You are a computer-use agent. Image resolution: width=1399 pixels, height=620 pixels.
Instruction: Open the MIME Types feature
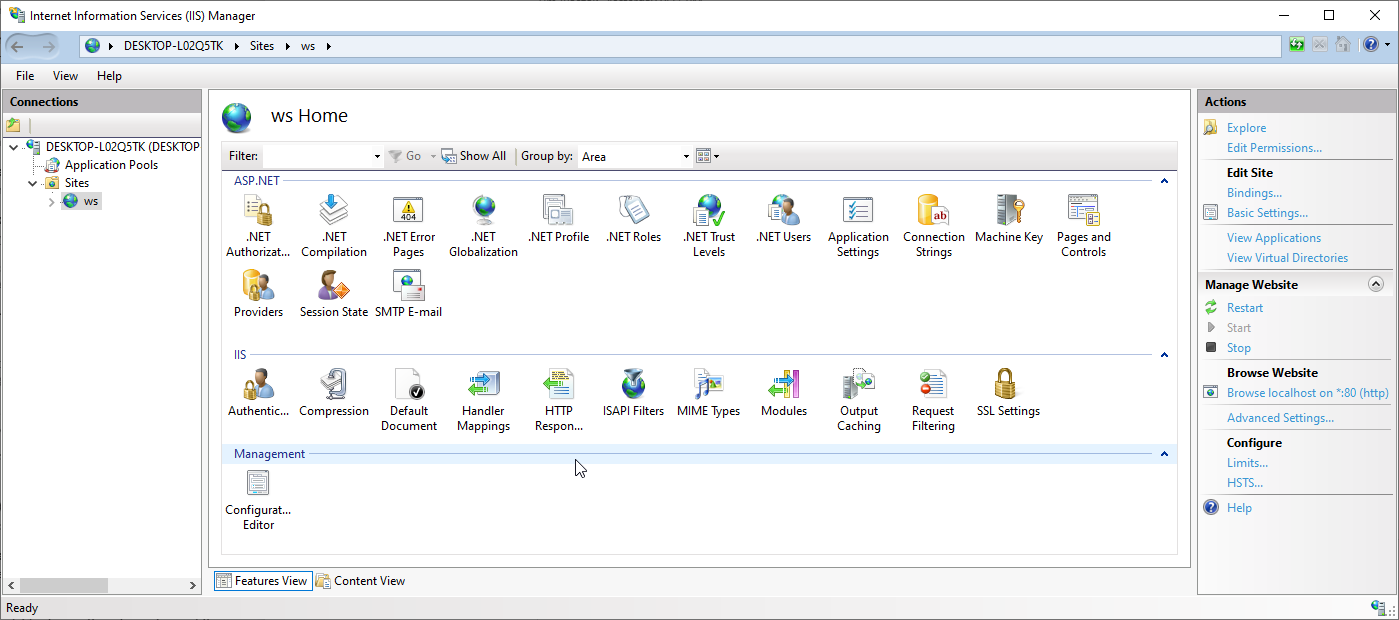pyautogui.click(x=708, y=392)
